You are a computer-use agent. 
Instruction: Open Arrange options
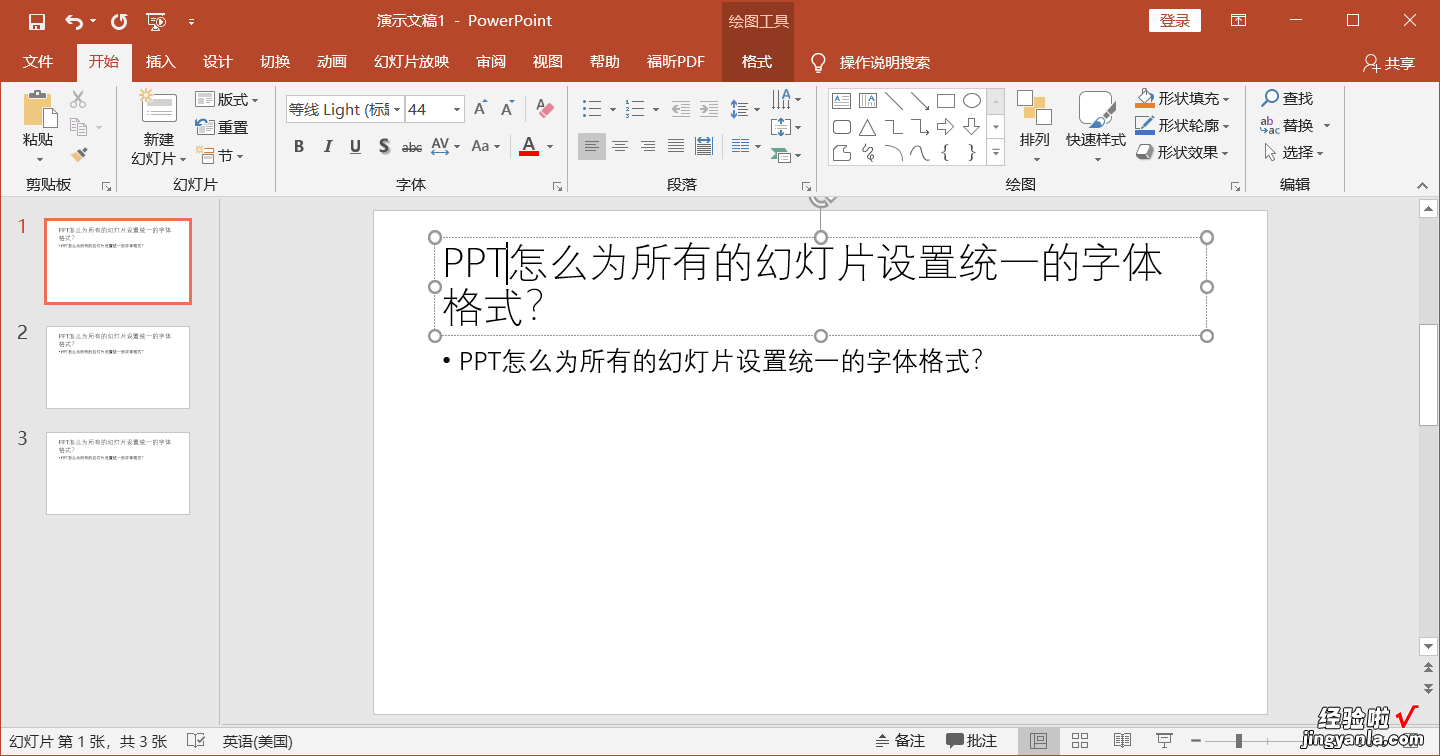1035,127
